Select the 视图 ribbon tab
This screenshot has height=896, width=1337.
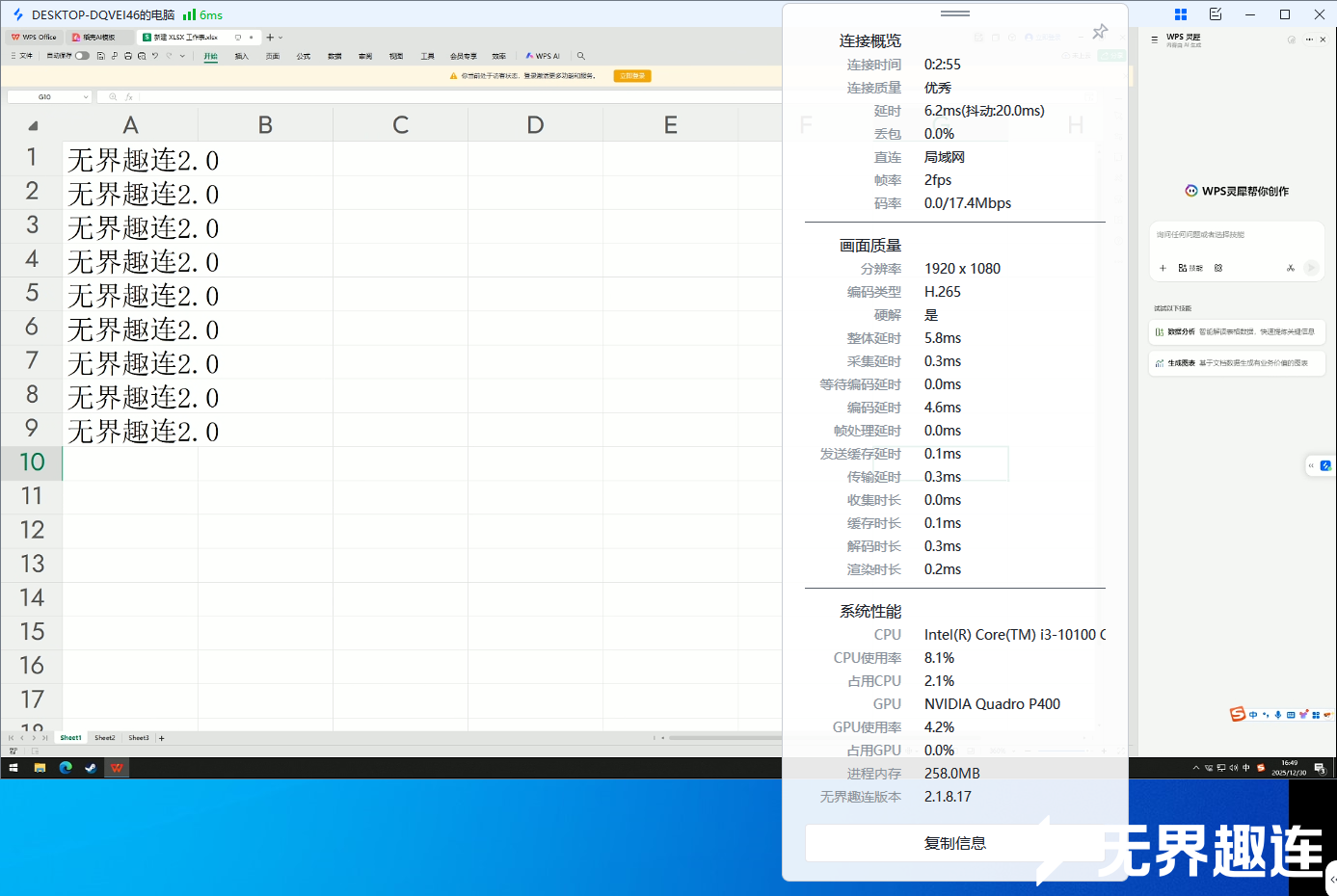[x=396, y=56]
